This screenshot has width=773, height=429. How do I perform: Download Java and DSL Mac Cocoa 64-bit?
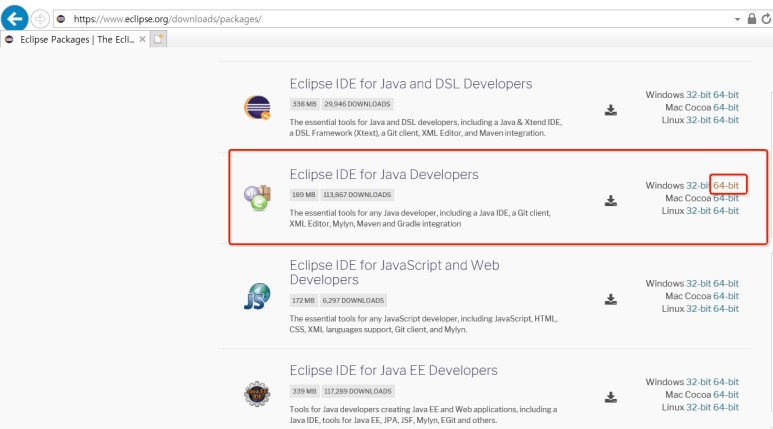click(726, 107)
